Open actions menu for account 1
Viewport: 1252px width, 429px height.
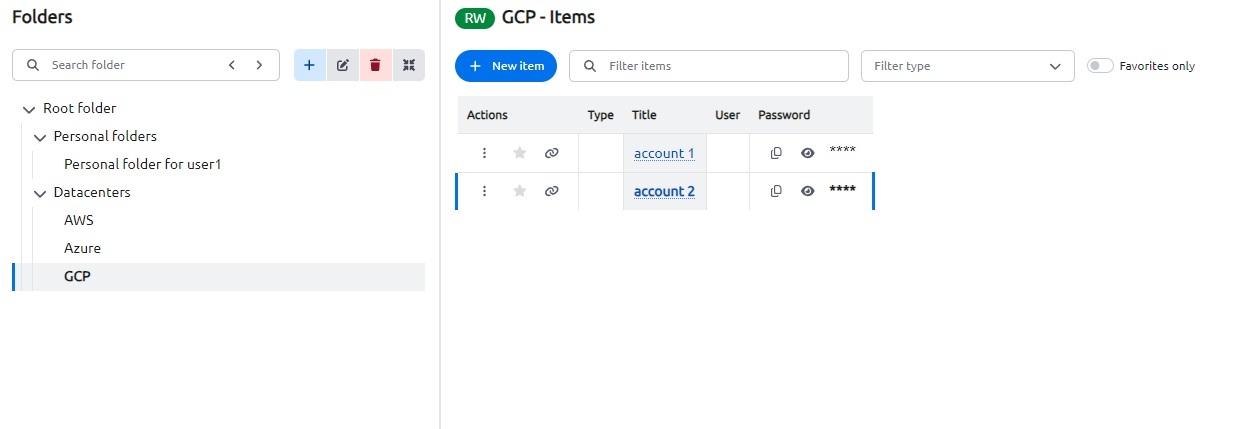click(x=484, y=153)
